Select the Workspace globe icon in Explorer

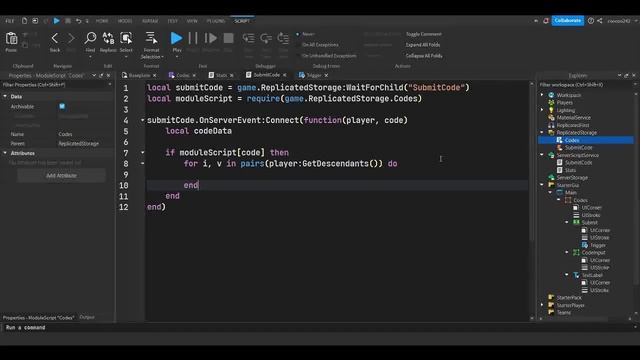click(551, 95)
